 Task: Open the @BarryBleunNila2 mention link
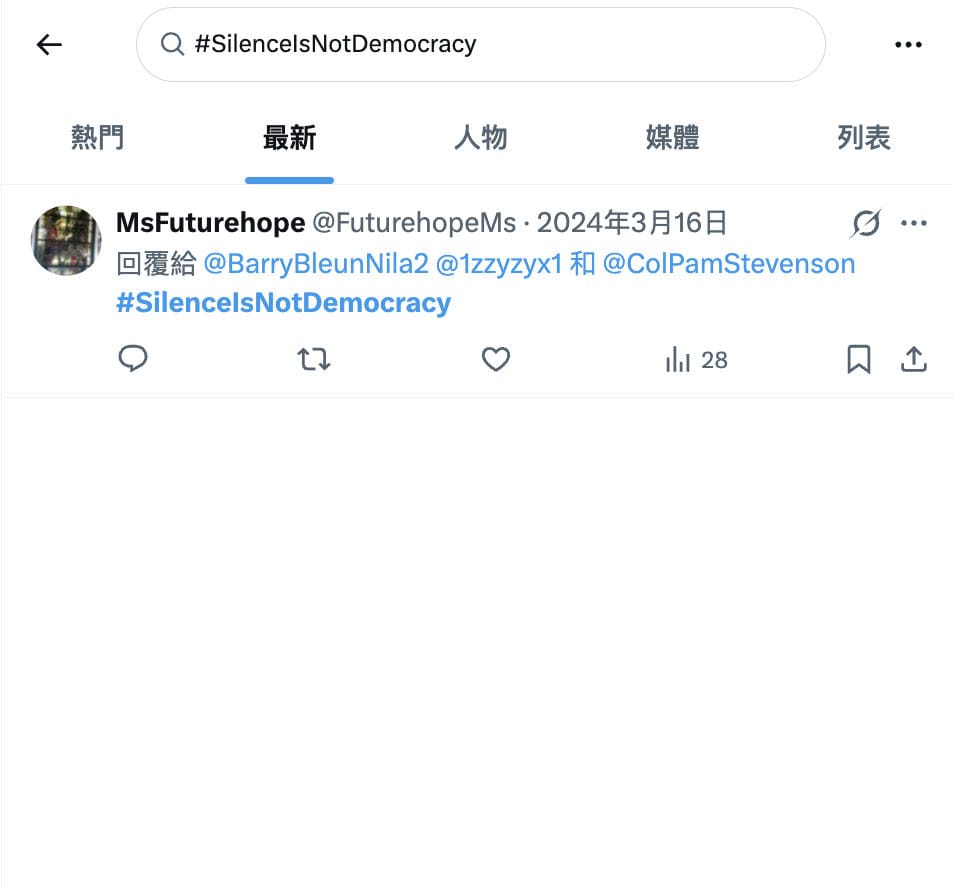pos(316,264)
